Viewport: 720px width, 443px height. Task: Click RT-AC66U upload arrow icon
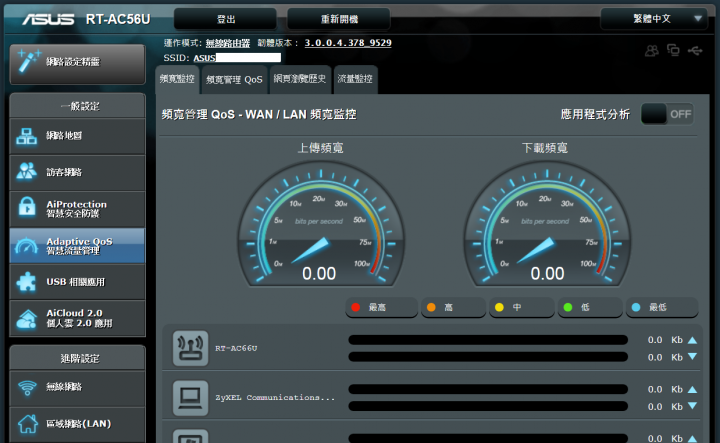point(692,340)
